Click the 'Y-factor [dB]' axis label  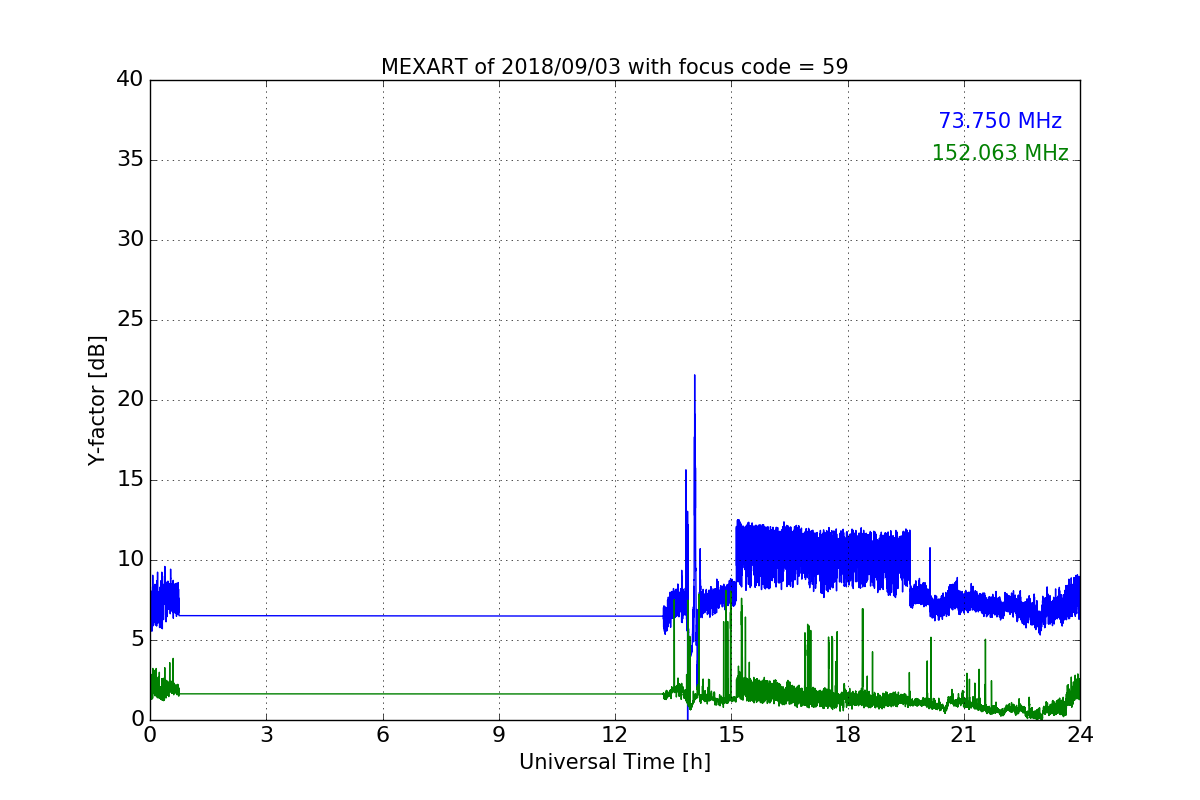pos(97,400)
